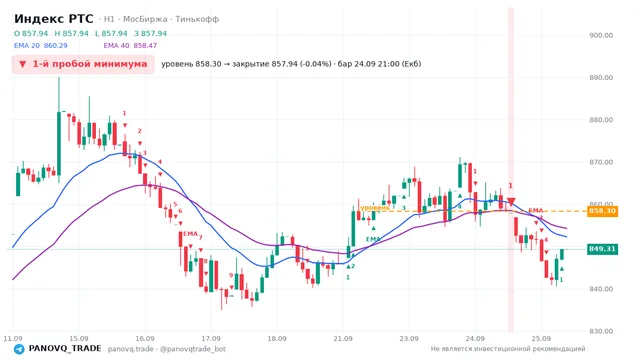Click the green EMA label near 21.09
Image resolution: width=640 pixels, height=360 pixels.
tap(373, 239)
